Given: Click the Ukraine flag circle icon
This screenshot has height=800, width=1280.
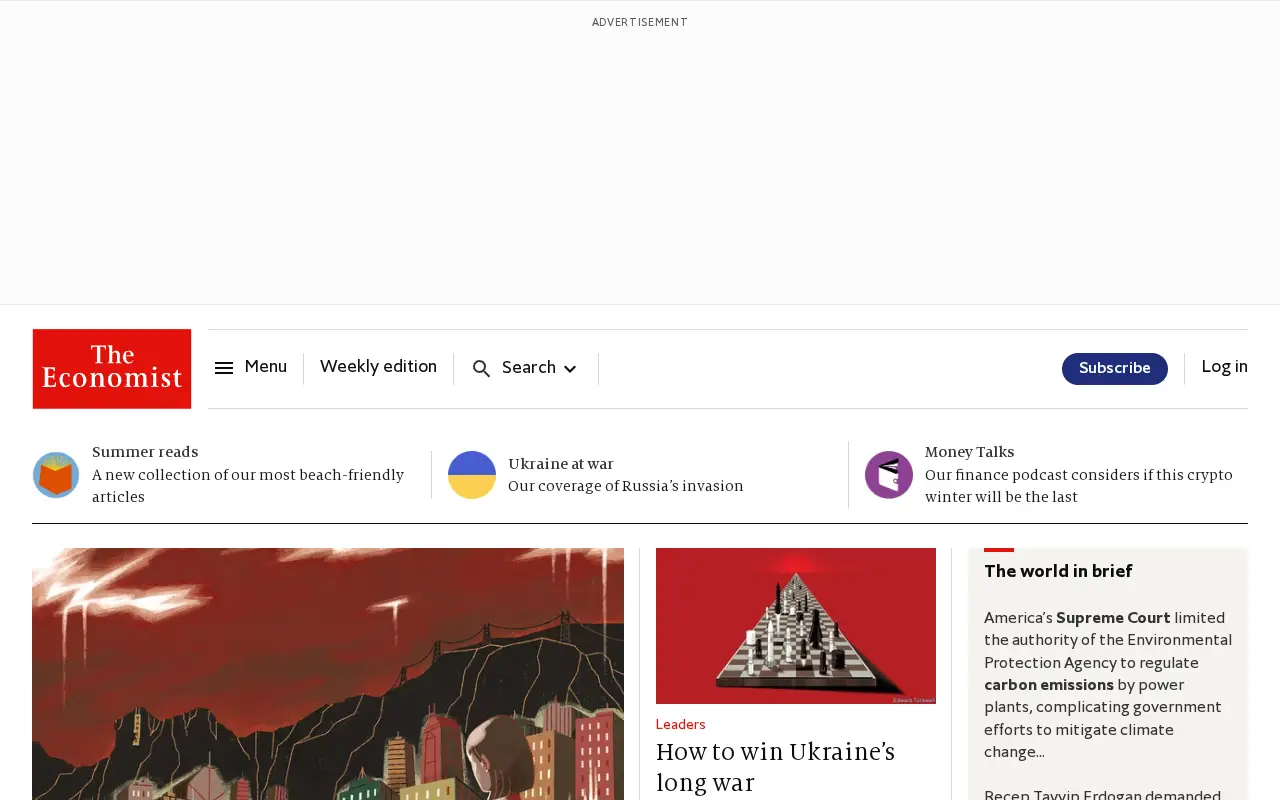Looking at the screenshot, I should tap(472, 475).
